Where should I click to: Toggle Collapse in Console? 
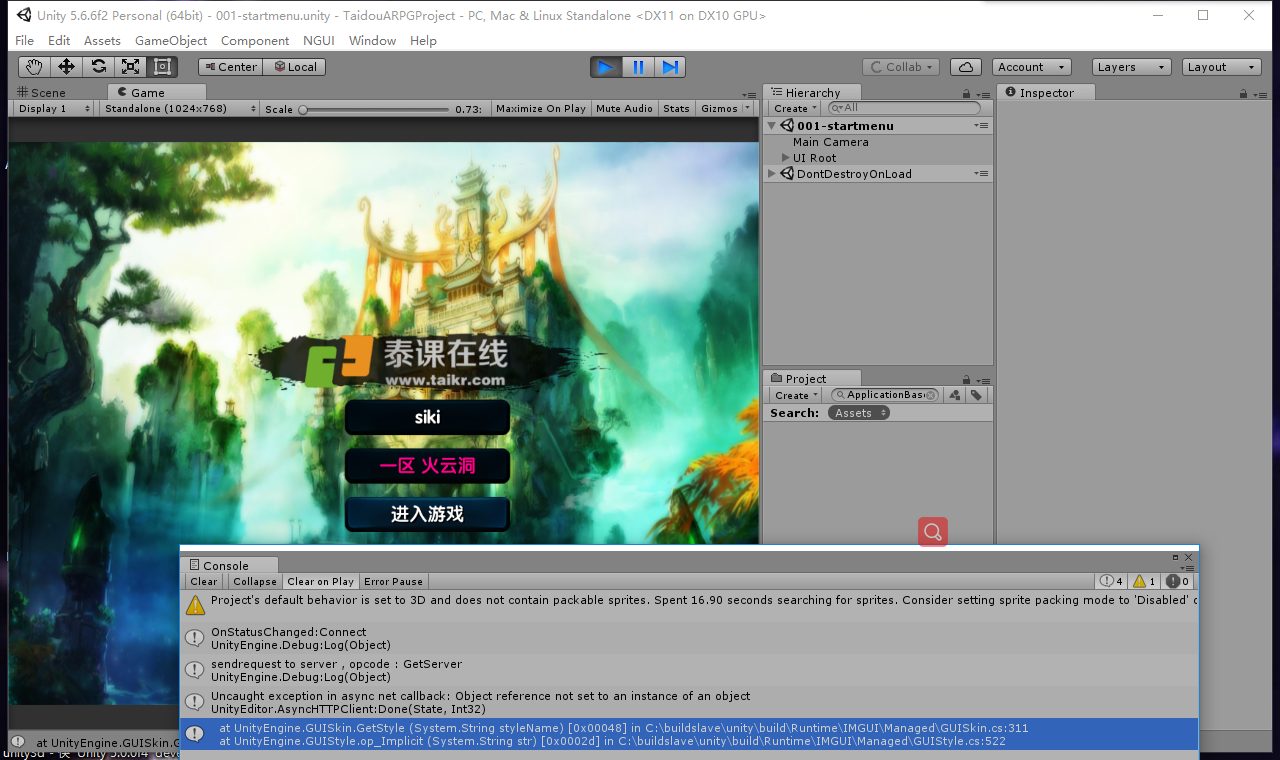pos(255,581)
